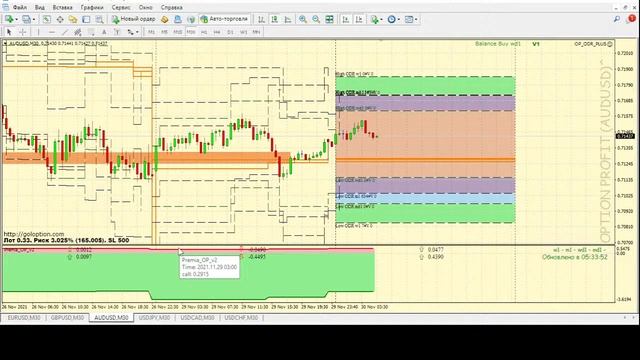Open the red notifications icon

632,18
